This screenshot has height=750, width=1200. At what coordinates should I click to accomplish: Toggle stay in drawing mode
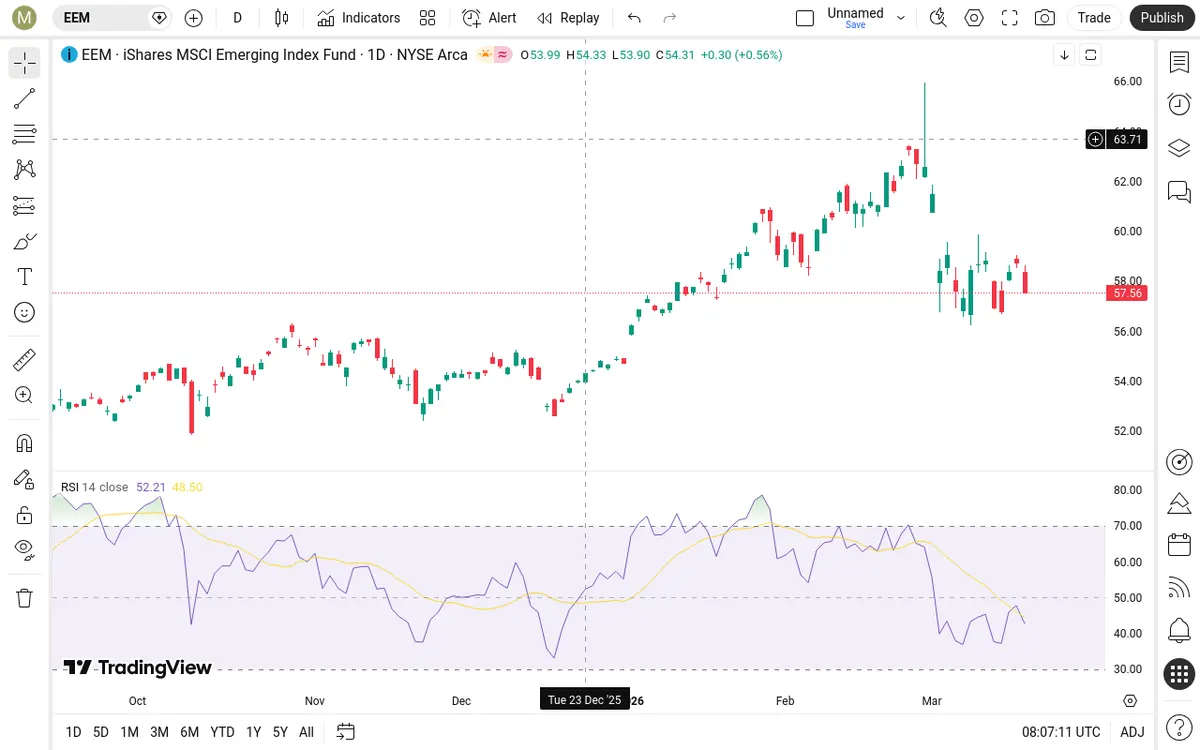pos(25,479)
